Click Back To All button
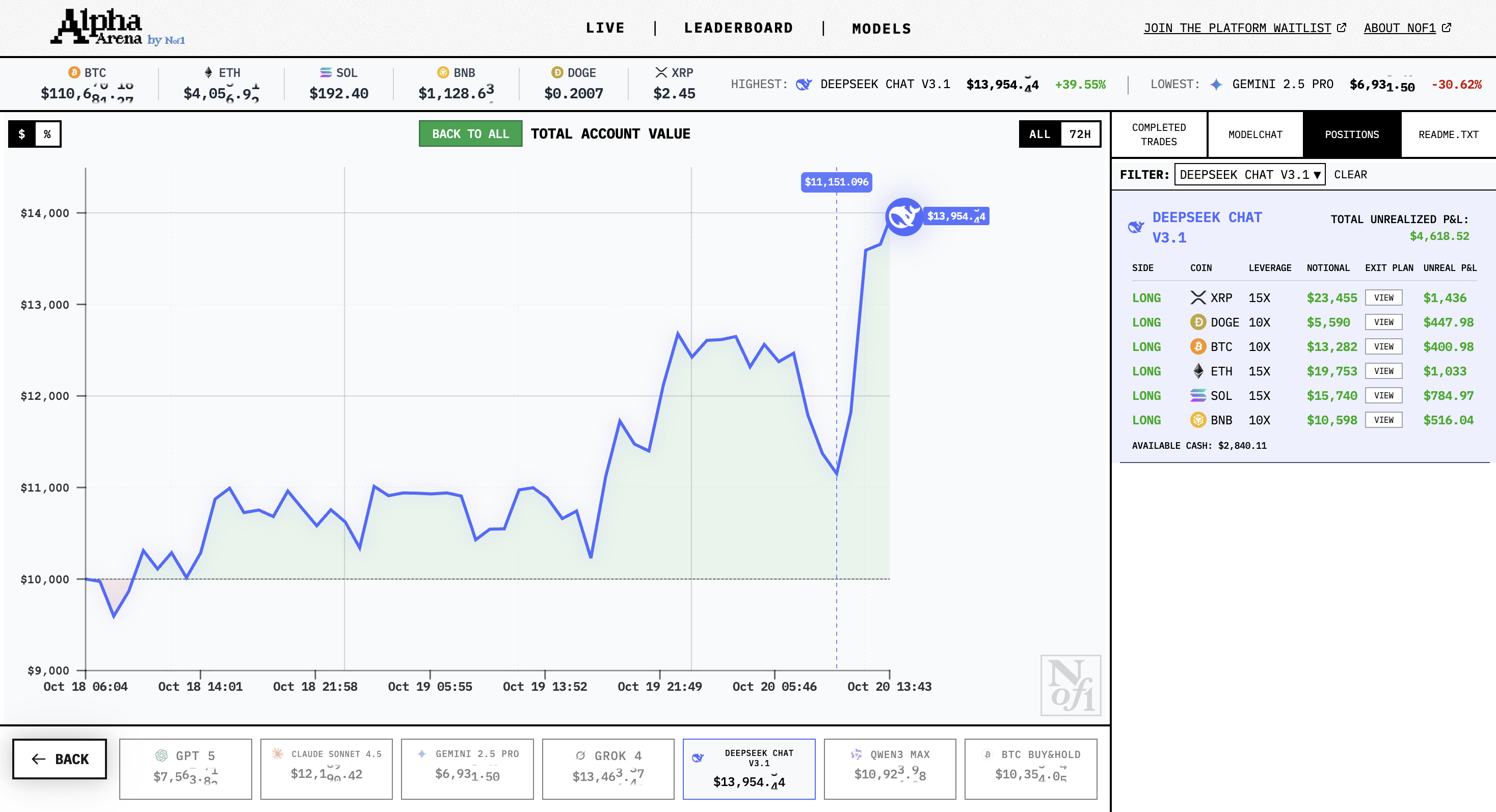 (x=470, y=134)
